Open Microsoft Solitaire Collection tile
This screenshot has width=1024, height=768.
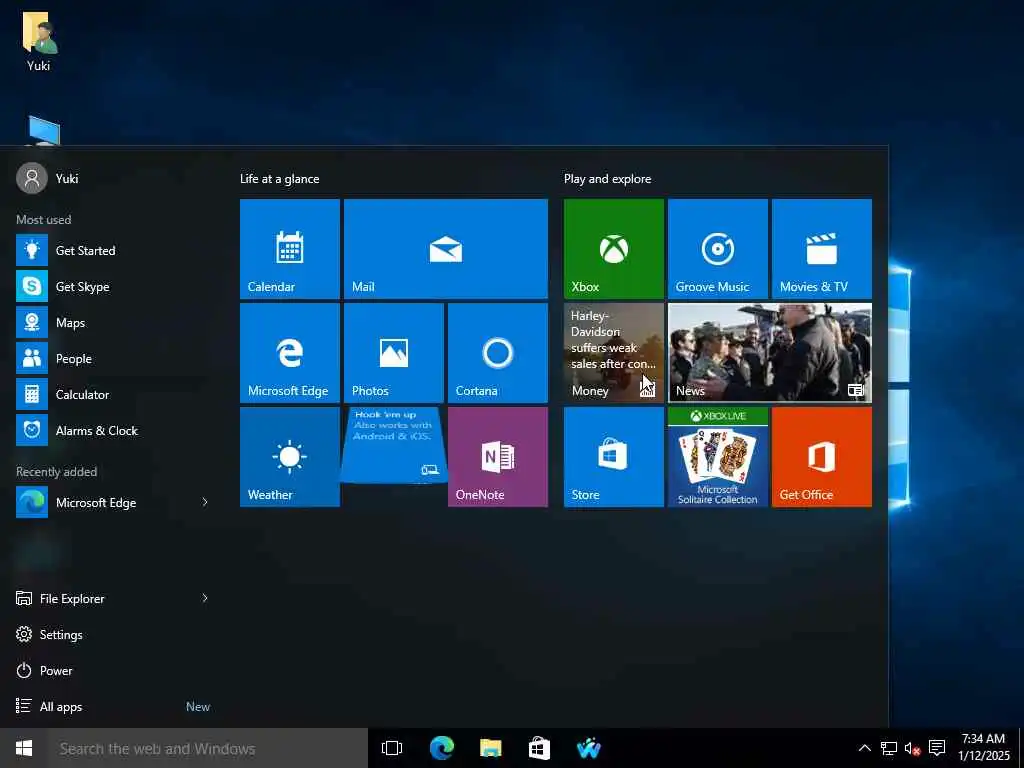tap(718, 456)
